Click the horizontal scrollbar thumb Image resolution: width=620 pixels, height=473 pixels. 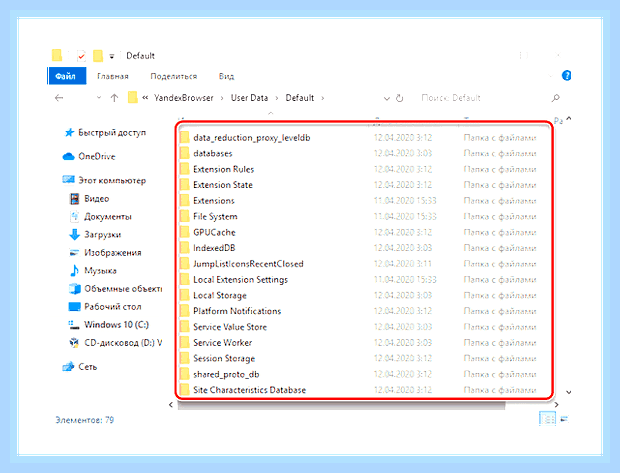coord(342,405)
